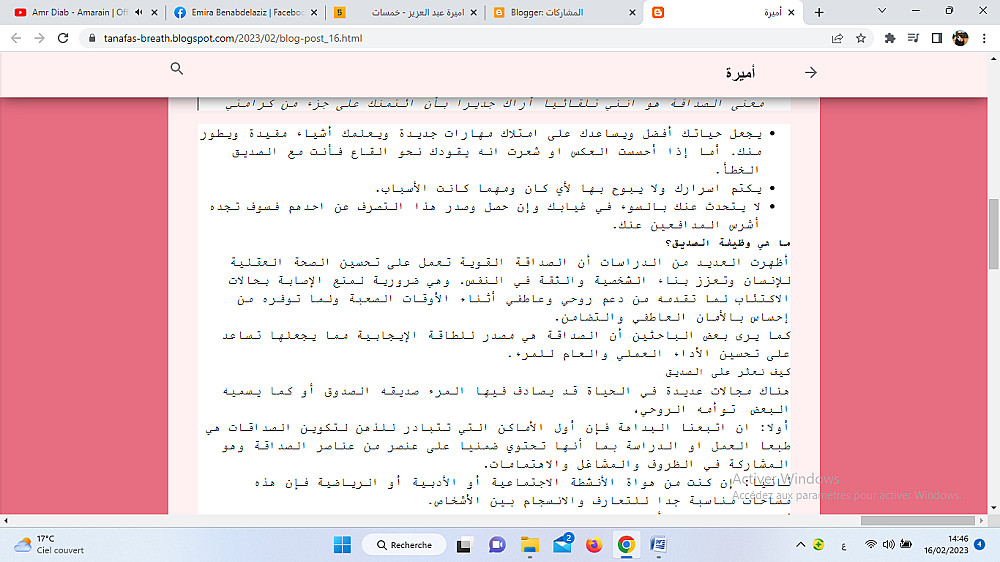Viewport: 1000px width, 562px height.
Task: Close the Blogger المشاركات tab
Action: [632, 12]
